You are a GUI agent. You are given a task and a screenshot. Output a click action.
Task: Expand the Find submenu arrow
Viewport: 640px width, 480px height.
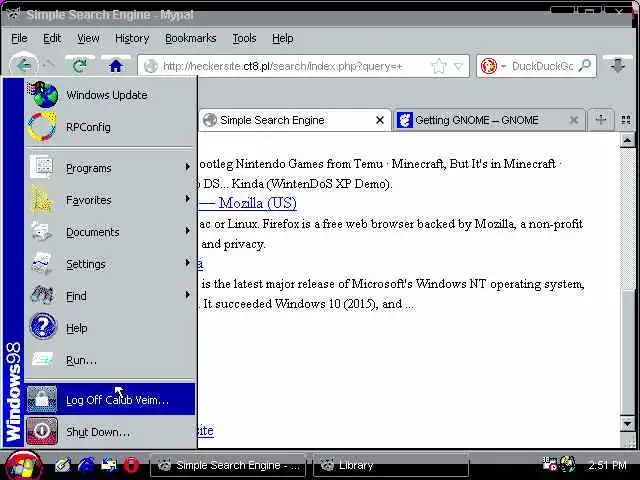187,294
